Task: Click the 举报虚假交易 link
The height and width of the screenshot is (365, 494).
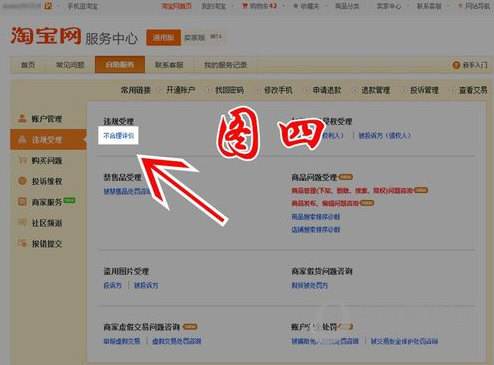Action: click(x=122, y=341)
